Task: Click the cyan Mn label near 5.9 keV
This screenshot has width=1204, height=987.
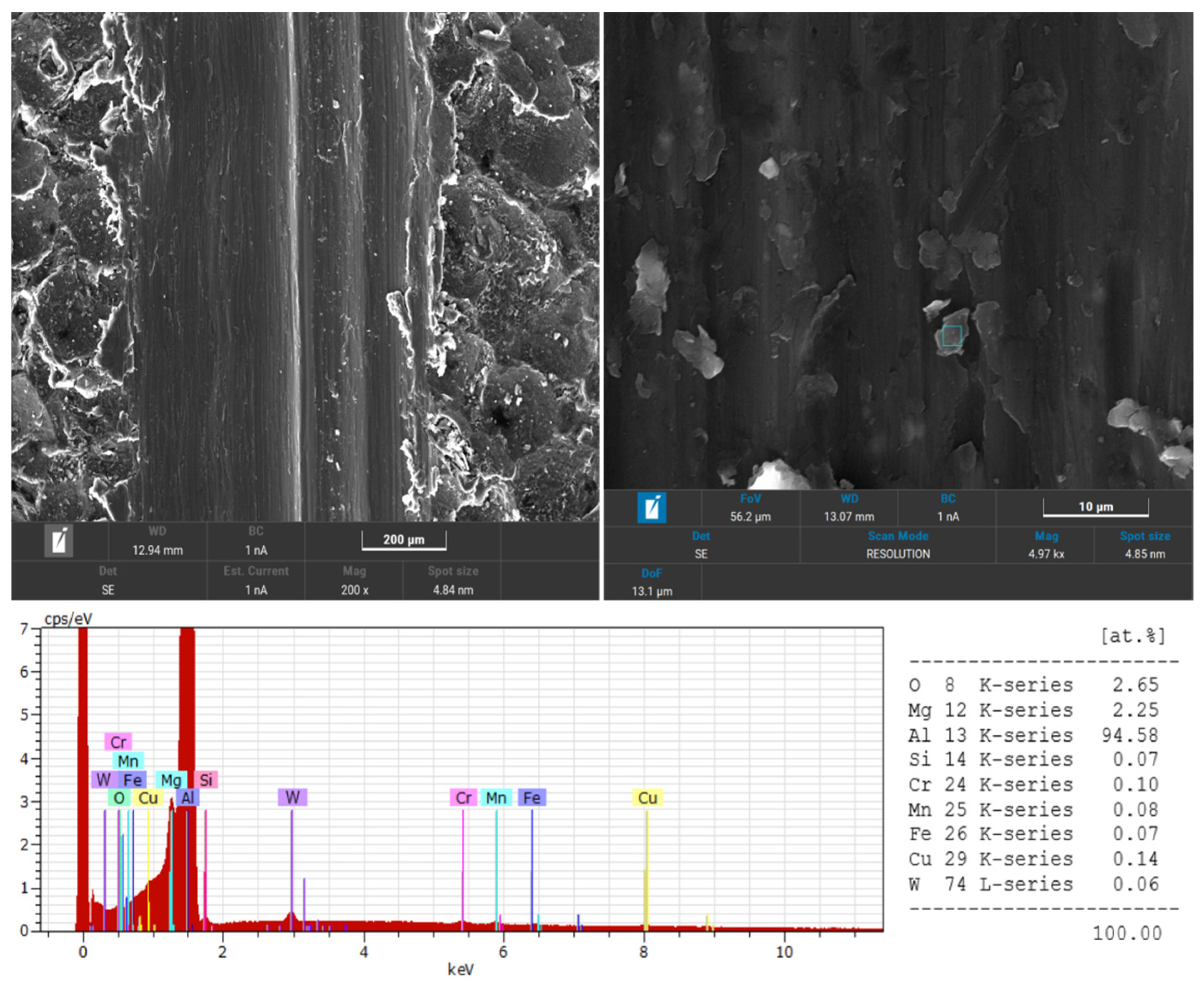Action: pyautogui.click(x=496, y=798)
